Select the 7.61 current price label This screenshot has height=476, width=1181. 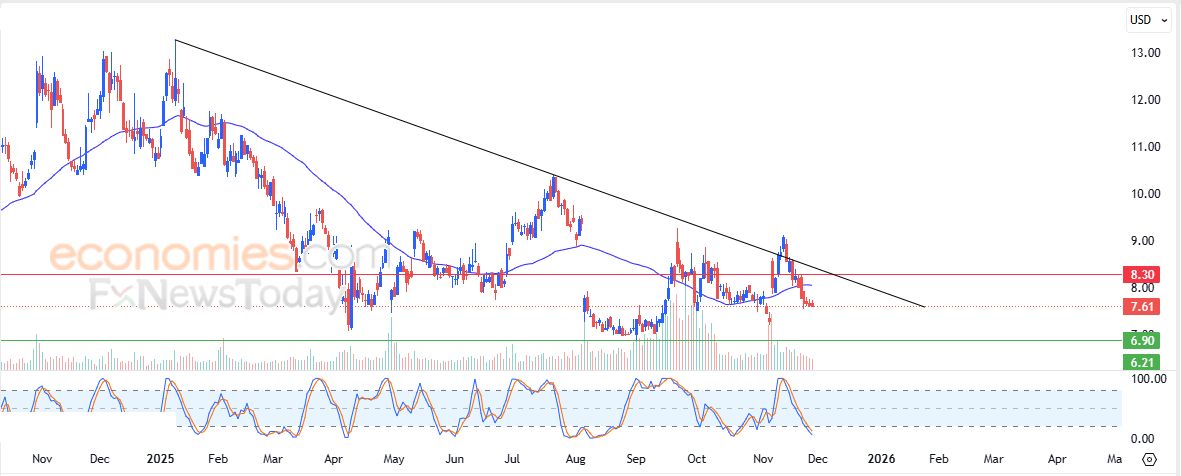tap(1140, 307)
